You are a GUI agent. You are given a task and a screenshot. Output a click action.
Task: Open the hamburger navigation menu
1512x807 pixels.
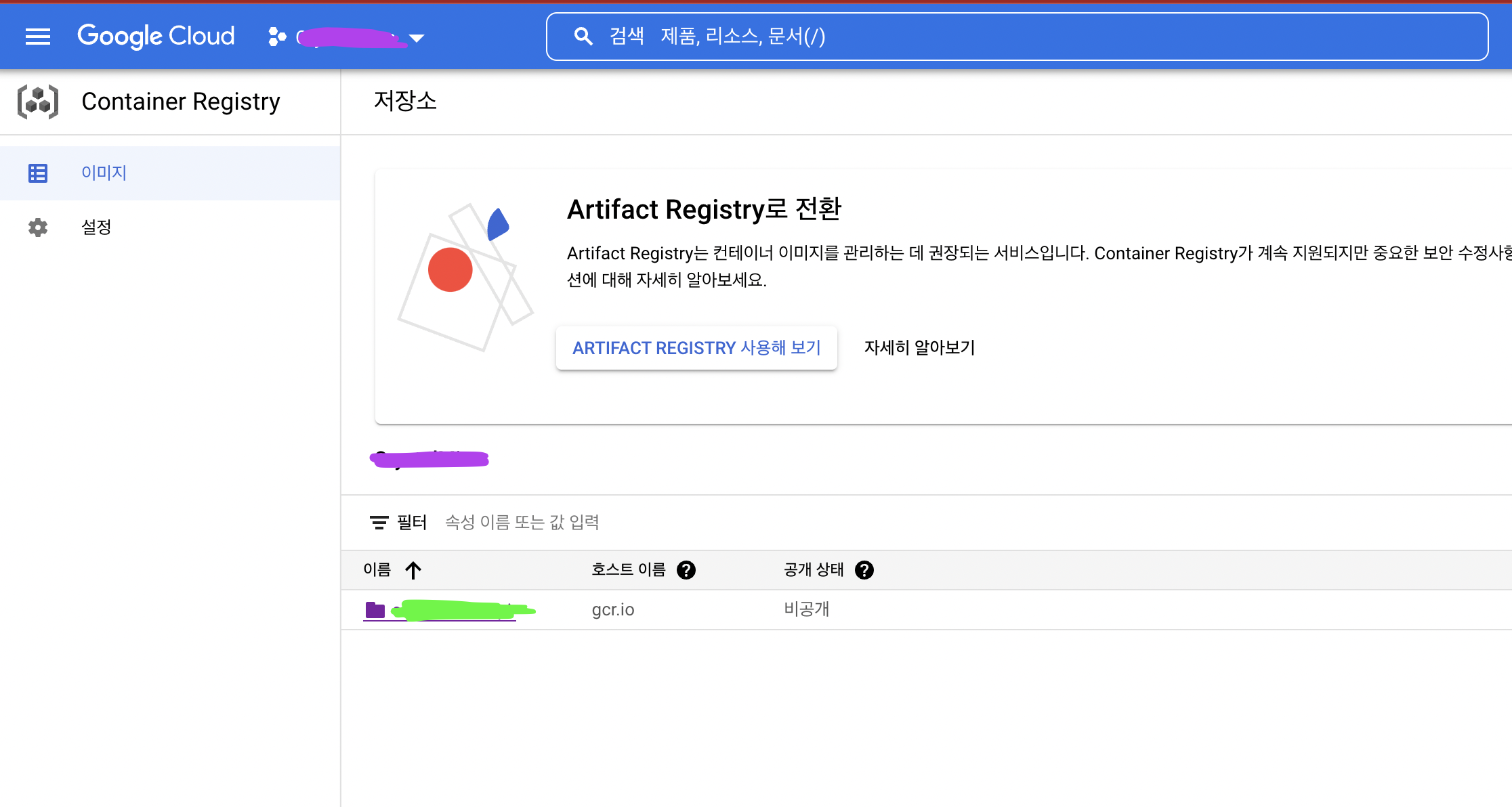pos(38,37)
